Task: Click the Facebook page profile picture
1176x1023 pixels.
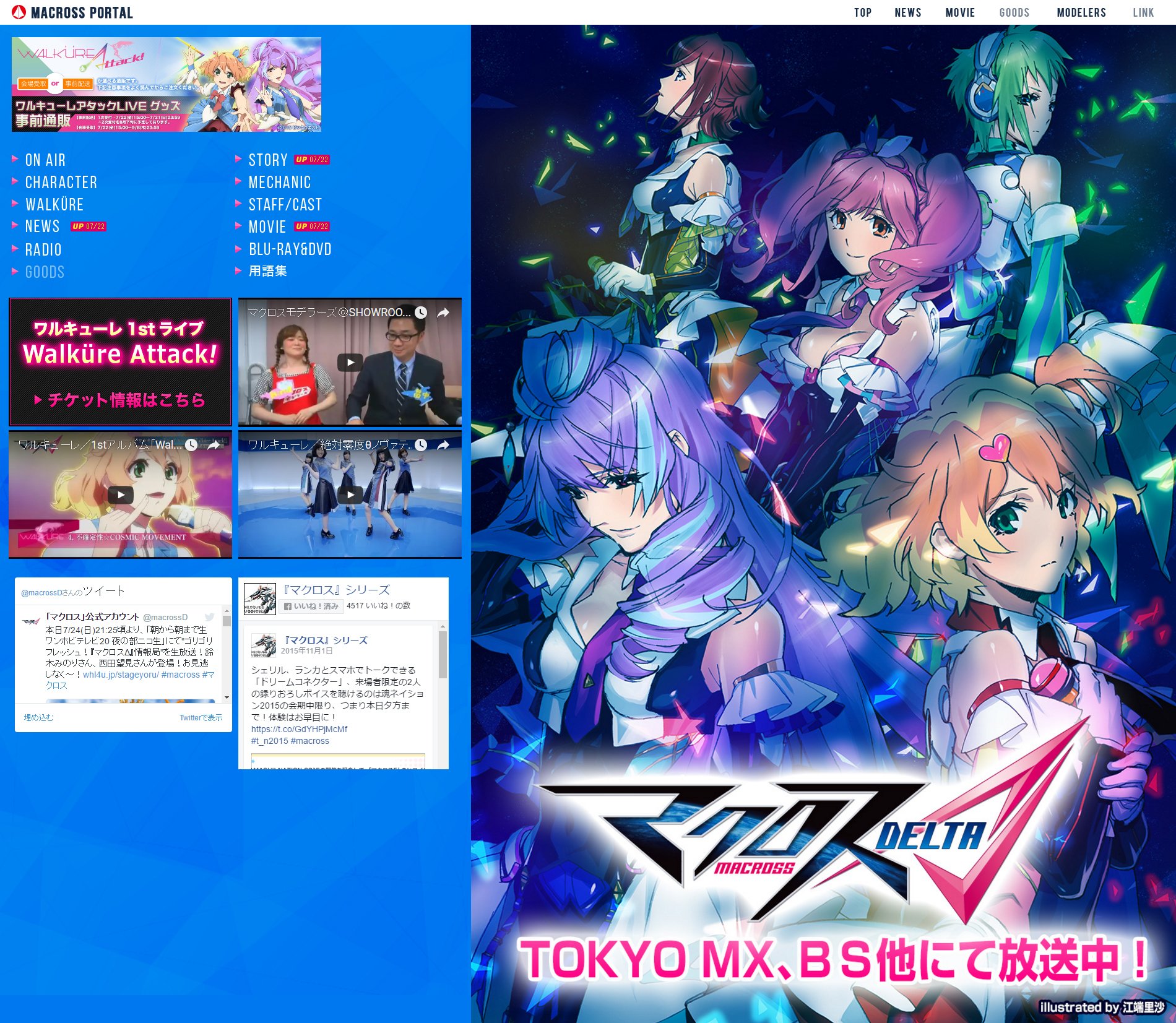Action: pos(259,599)
